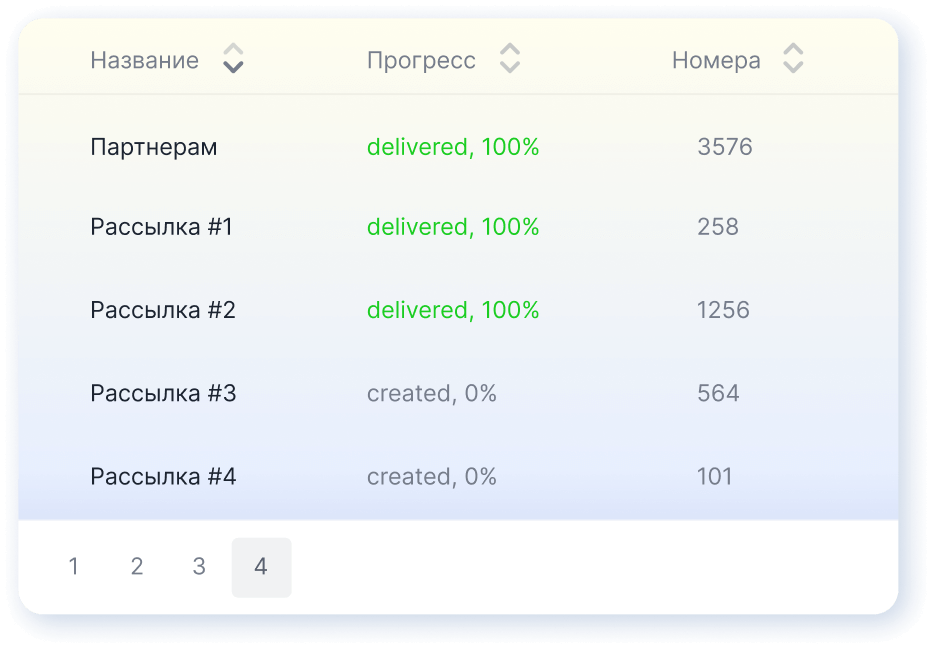Open page 2 of the campaign list
Screen dimensions: 930x646
tap(136, 566)
